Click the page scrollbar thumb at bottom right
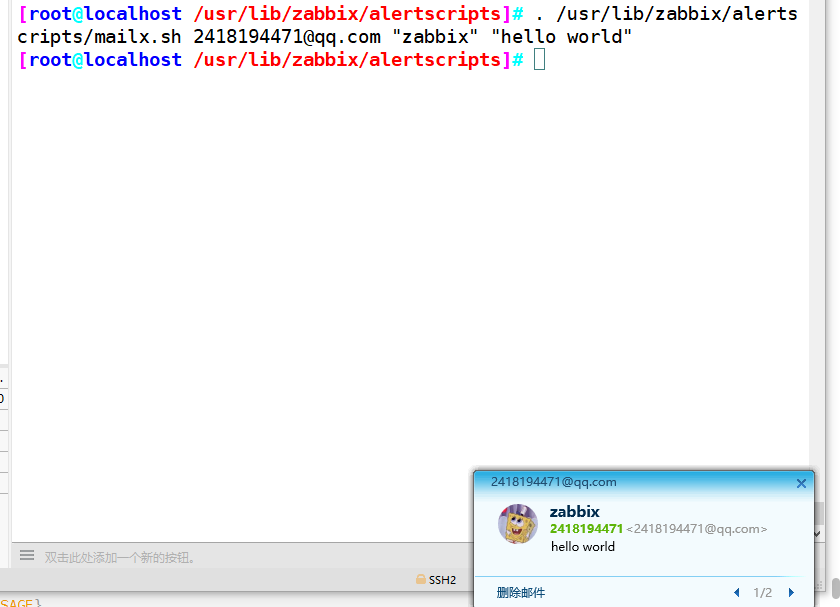The image size is (840, 607). tap(835, 588)
